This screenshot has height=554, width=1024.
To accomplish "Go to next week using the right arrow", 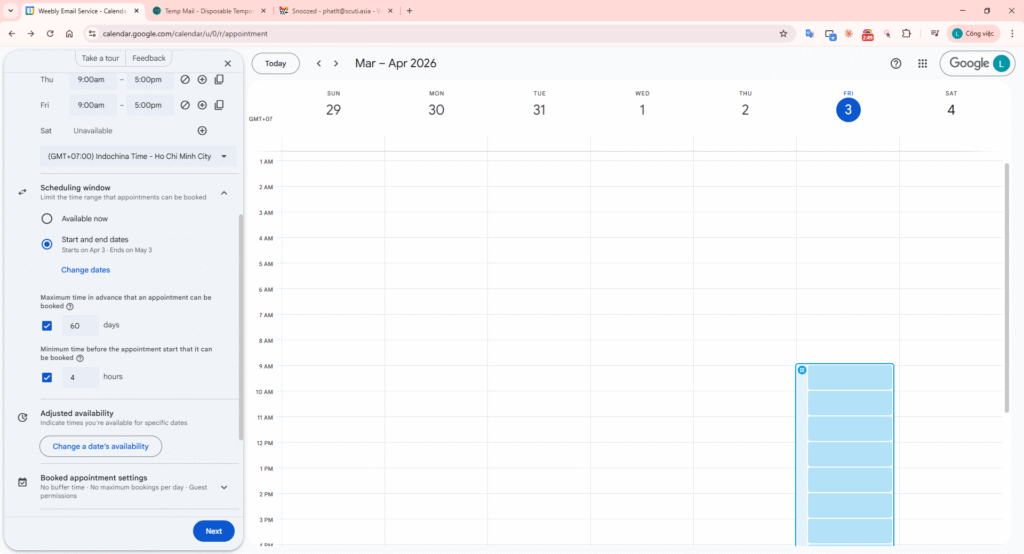I will (336, 63).
